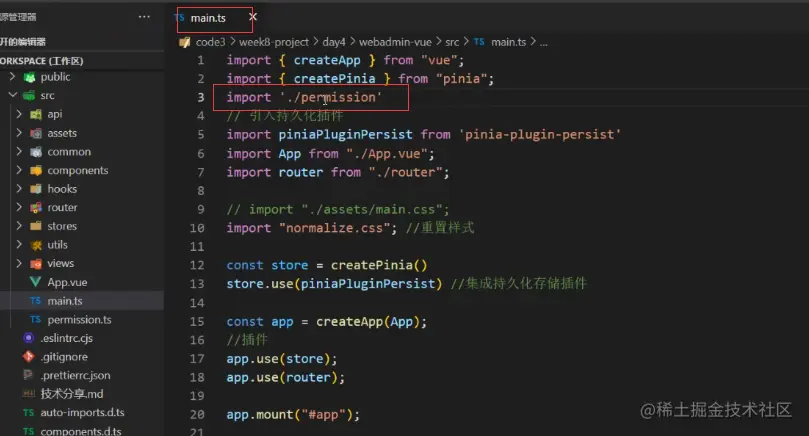
Task: Open App.vue in the explorer
Action: (x=67, y=282)
